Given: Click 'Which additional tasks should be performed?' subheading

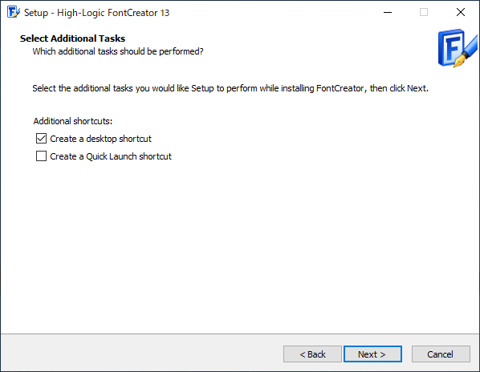Looking at the screenshot, I should (x=118, y=51).
